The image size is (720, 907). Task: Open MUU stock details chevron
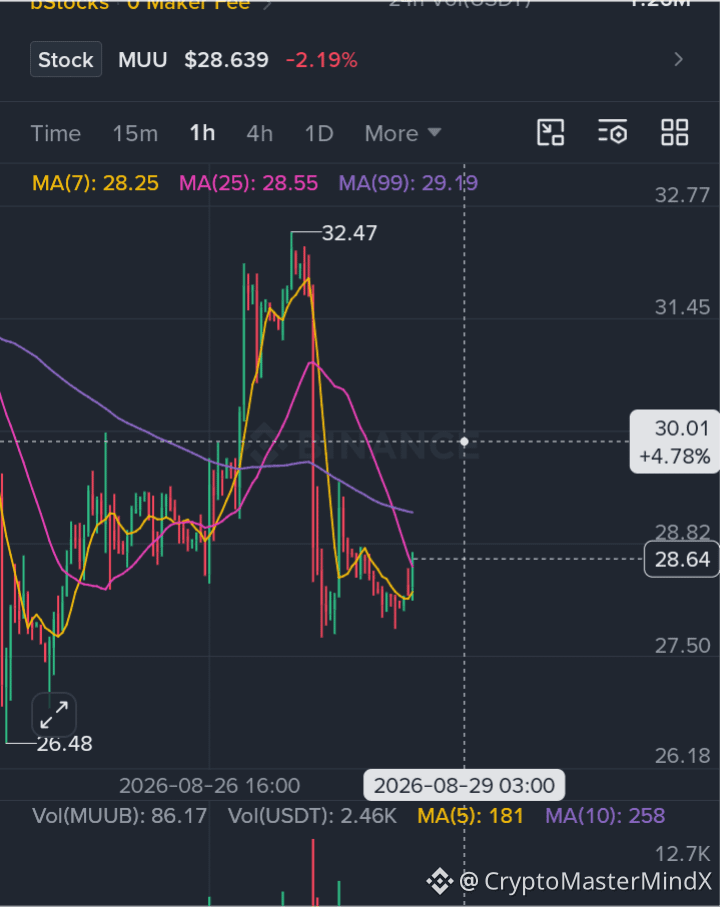point(679,60)
